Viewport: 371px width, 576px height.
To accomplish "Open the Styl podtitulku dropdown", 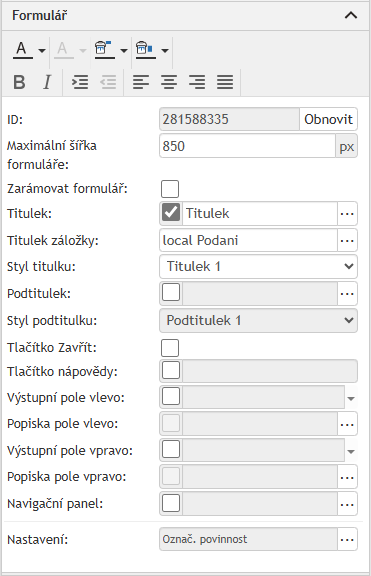I will coord(258,320).
